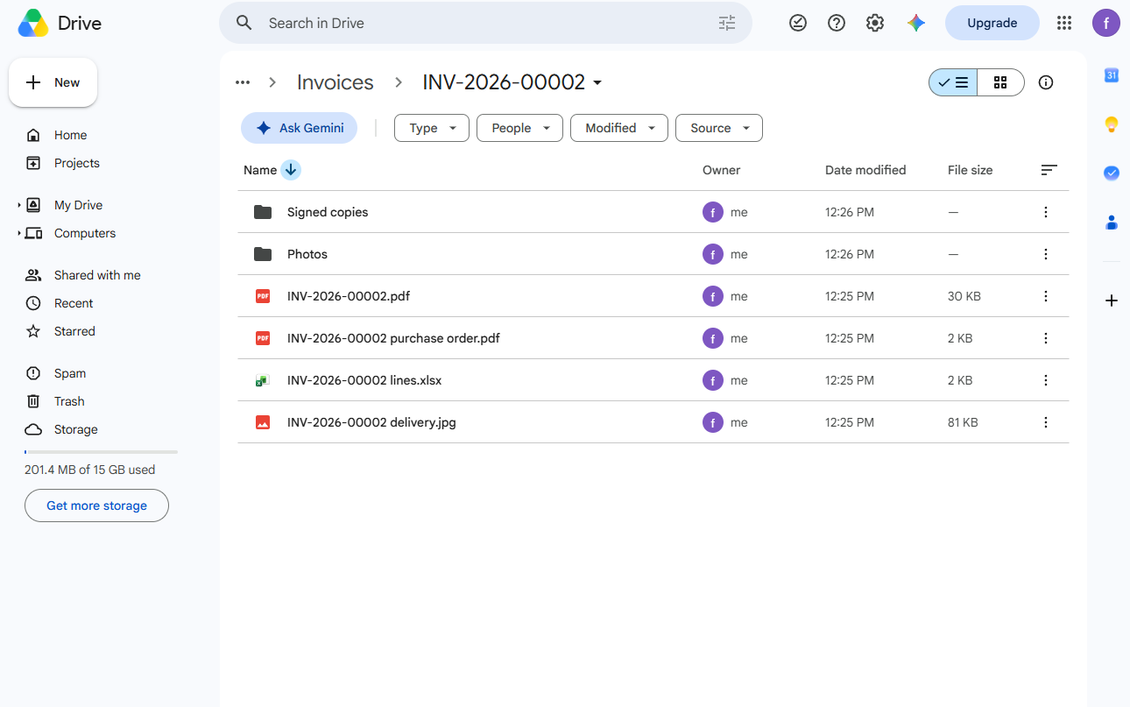The image size is (1130, 707).
Task: Open the Spam section
Action: (x=69, y=373)
